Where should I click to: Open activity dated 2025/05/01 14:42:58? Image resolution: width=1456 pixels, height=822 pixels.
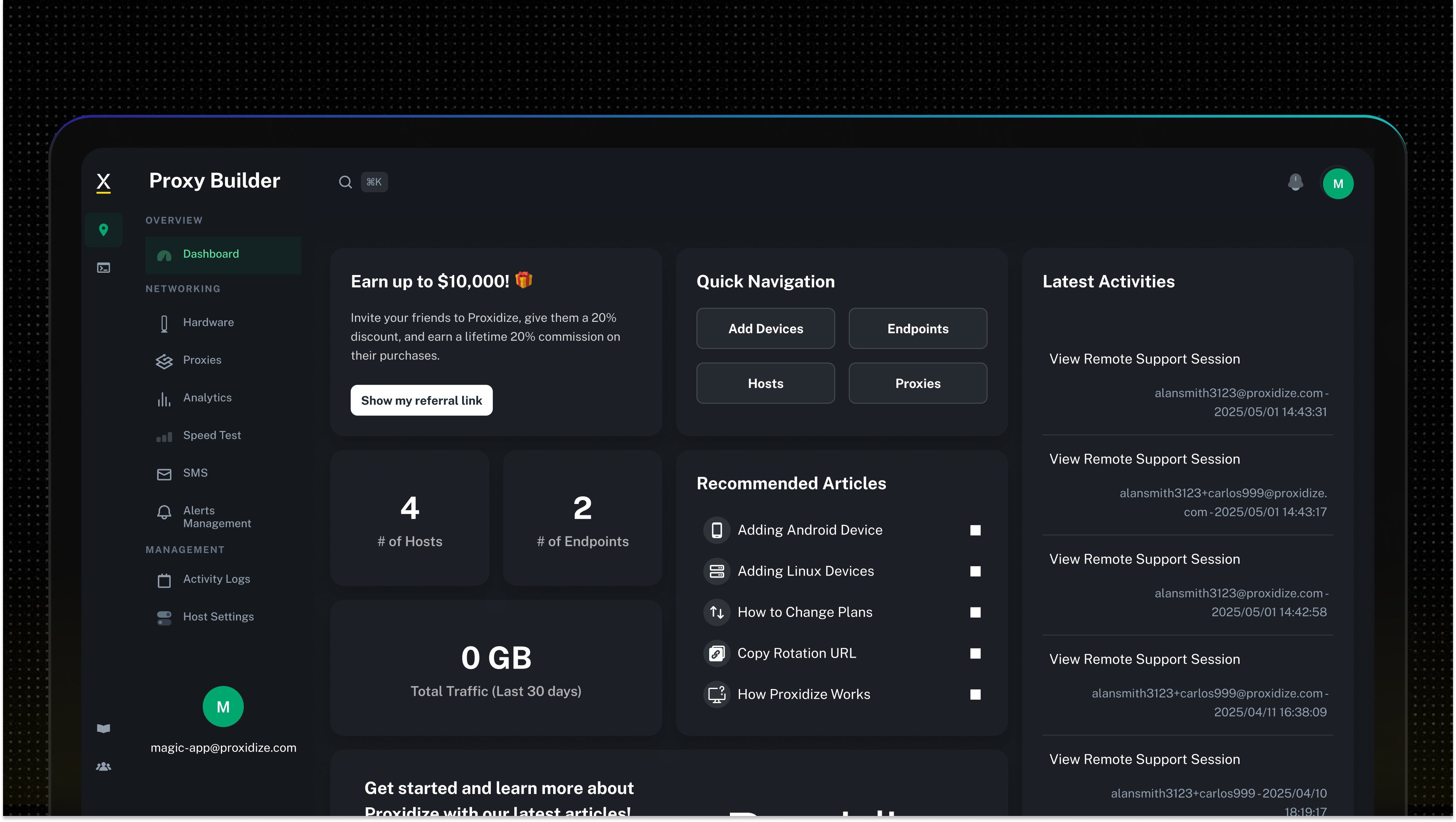[x=1188, y=585]
